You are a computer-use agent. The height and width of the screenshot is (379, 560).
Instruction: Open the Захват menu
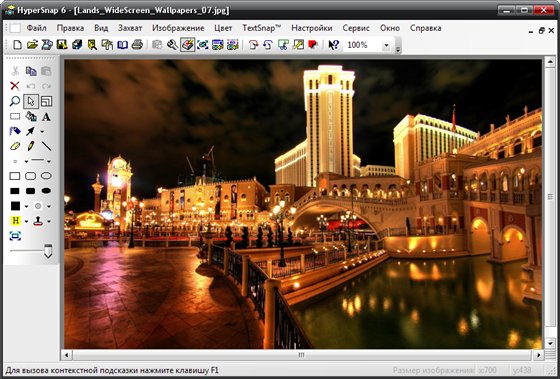[x=130, y=28]
